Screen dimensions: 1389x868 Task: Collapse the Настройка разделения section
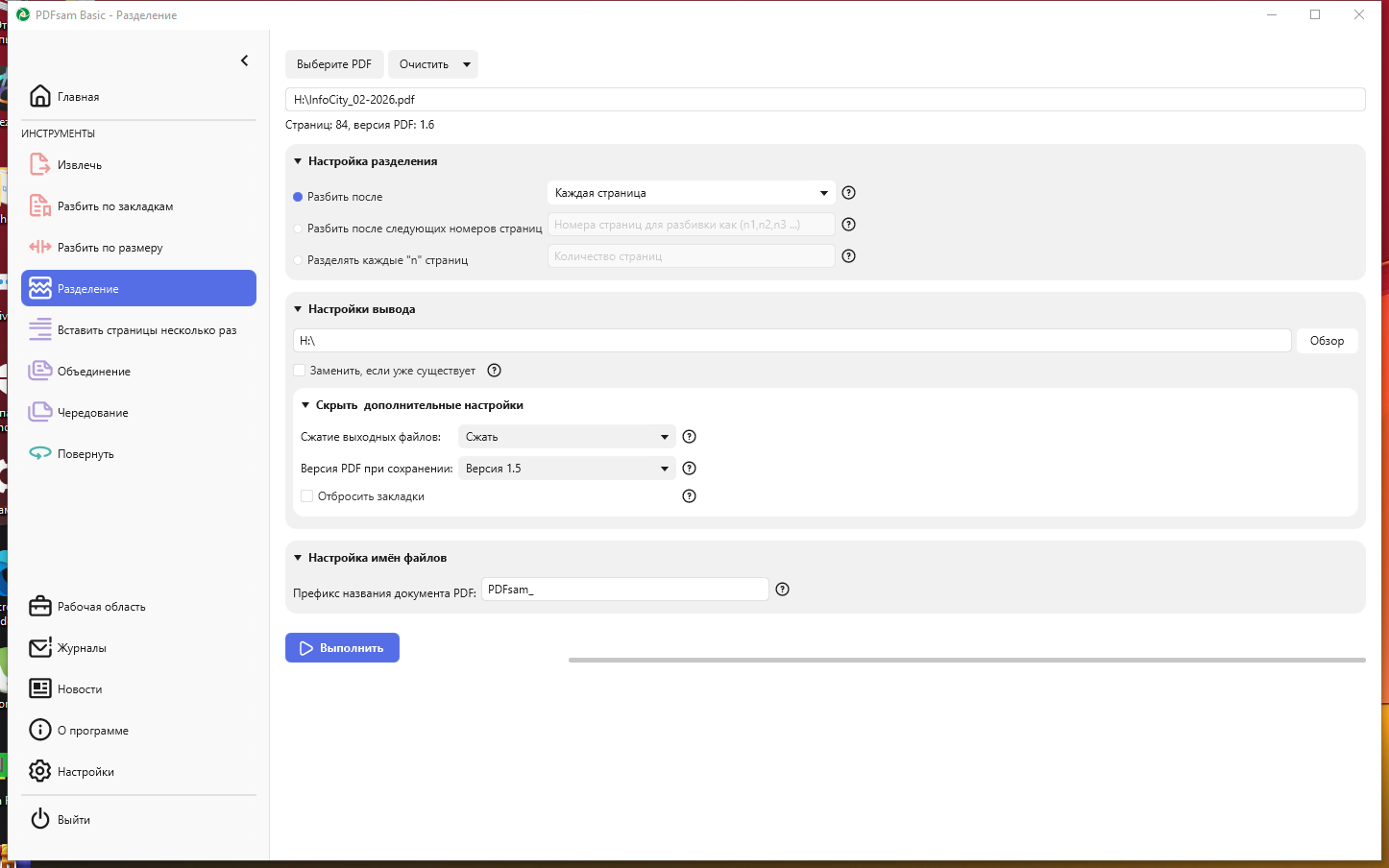(298, 161)
